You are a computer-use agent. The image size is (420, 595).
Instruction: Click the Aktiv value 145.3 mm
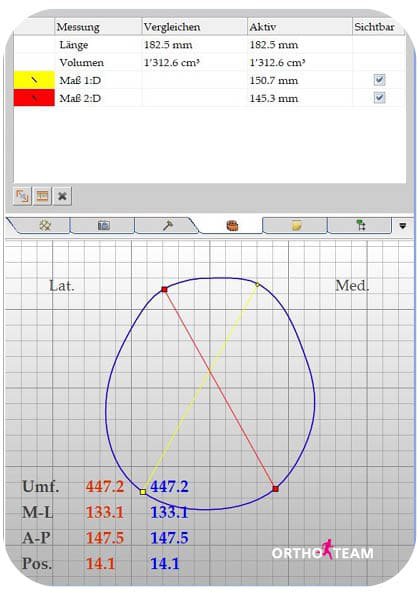click(274, 99)
